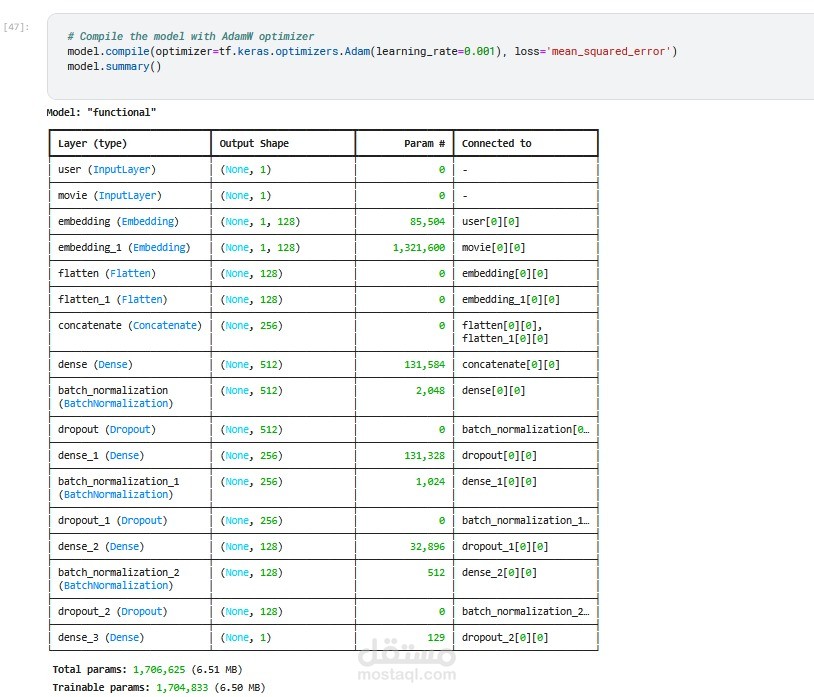Click the concatenate (Concatenate) layer name

coord(129,325)
